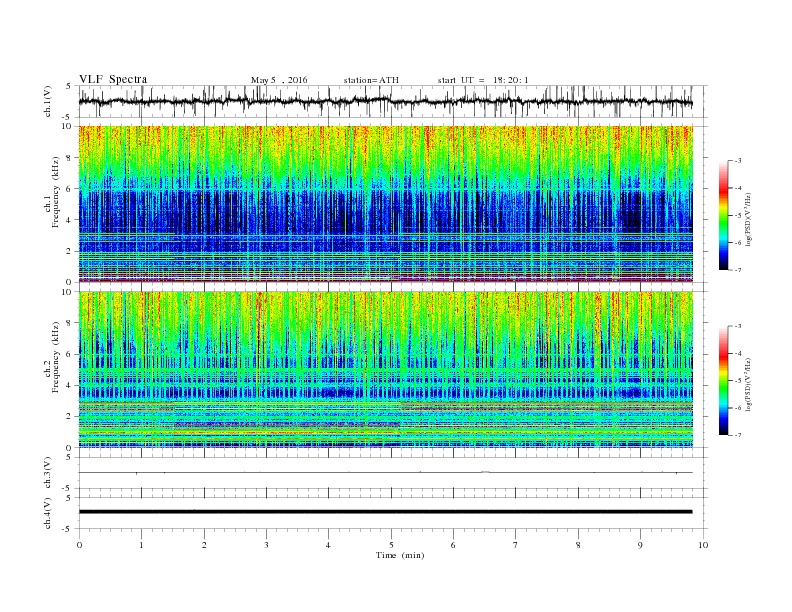Click the ch.2 spectrogram color bar
792x612 pixels.
[x=723, y=381]
